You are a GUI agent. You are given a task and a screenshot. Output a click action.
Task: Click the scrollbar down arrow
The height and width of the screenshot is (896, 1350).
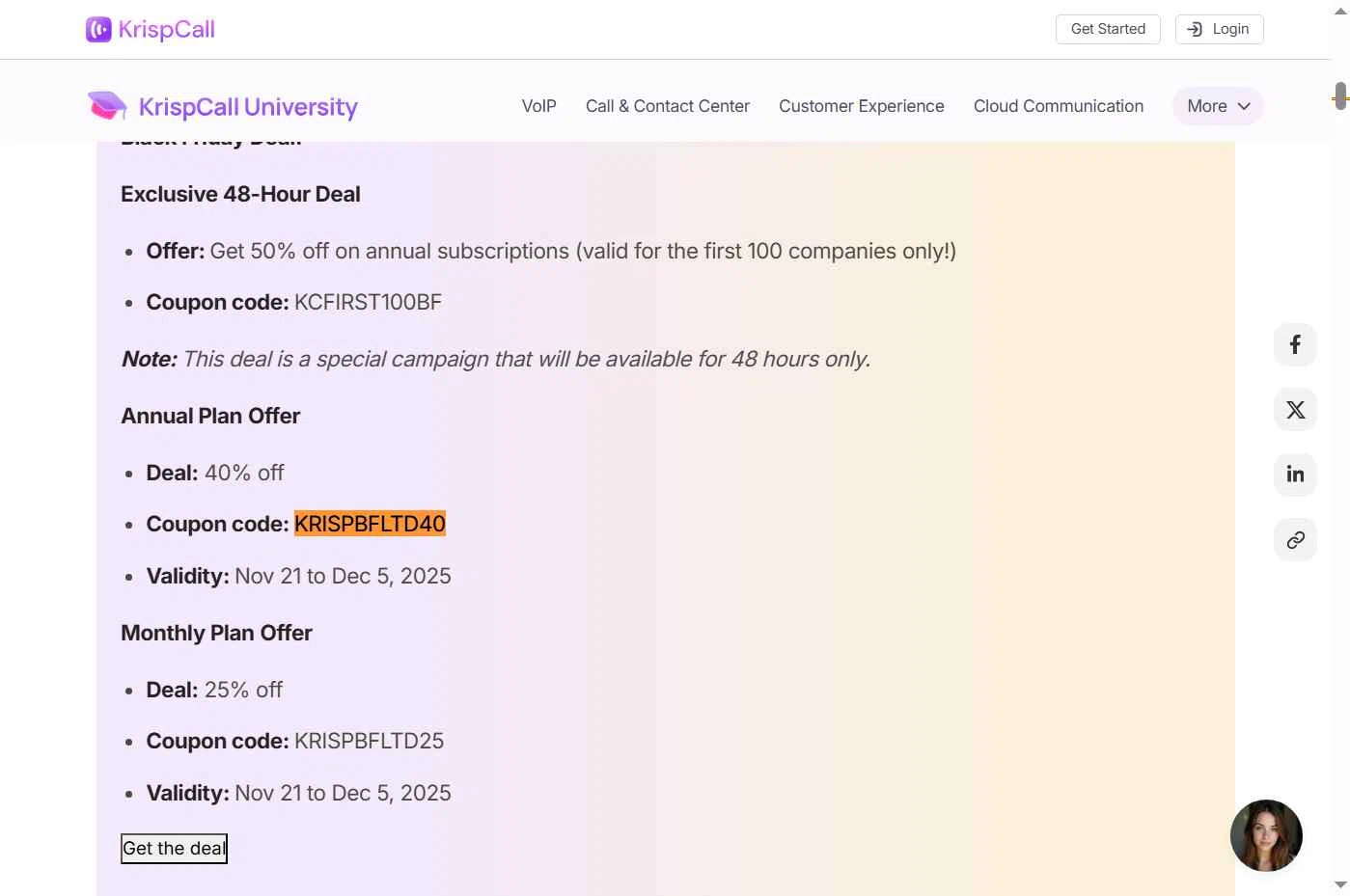coord(1340,884)
